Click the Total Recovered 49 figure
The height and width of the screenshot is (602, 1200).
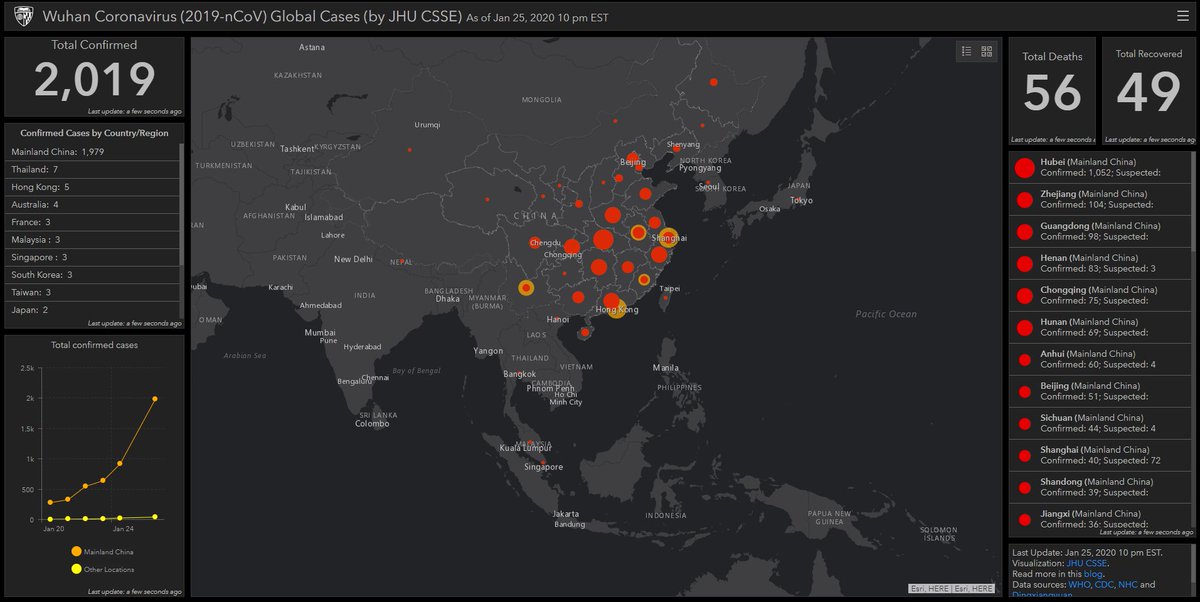(1148, 92)
